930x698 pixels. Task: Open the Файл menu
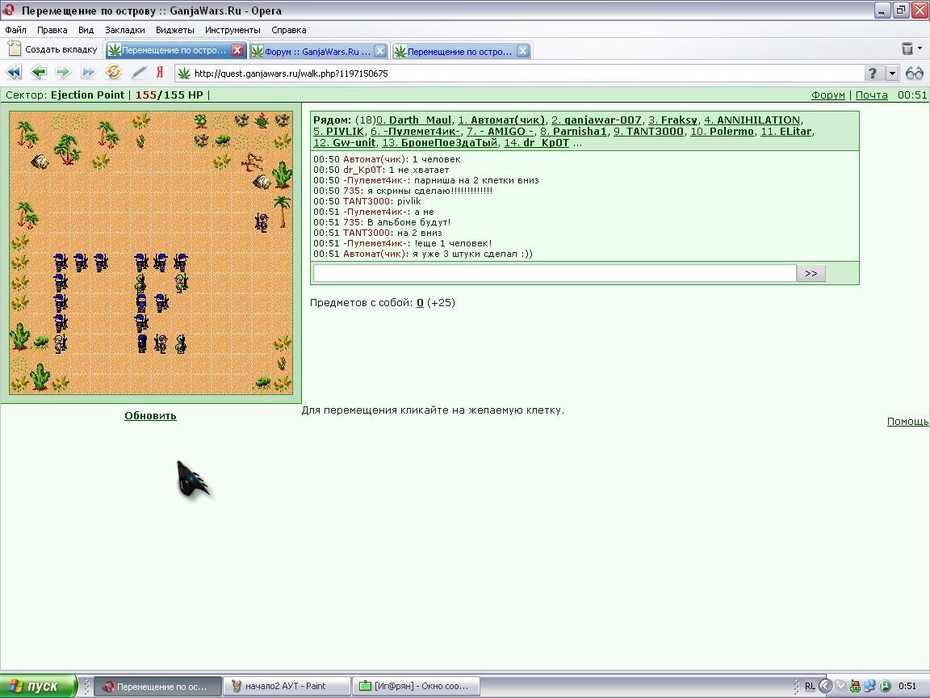[15, 30]
